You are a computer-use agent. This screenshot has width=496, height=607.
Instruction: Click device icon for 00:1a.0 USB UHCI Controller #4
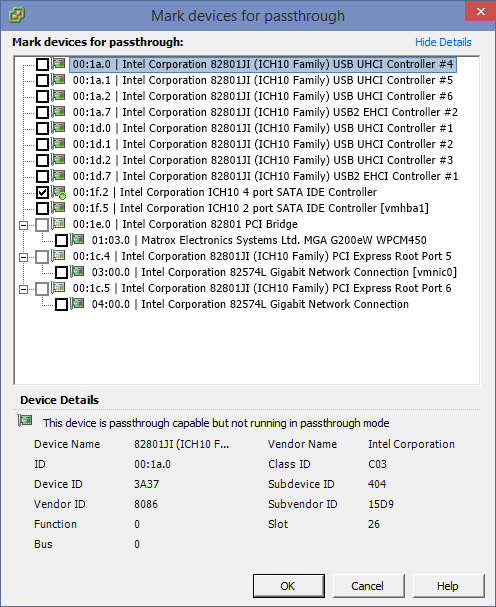58,63
